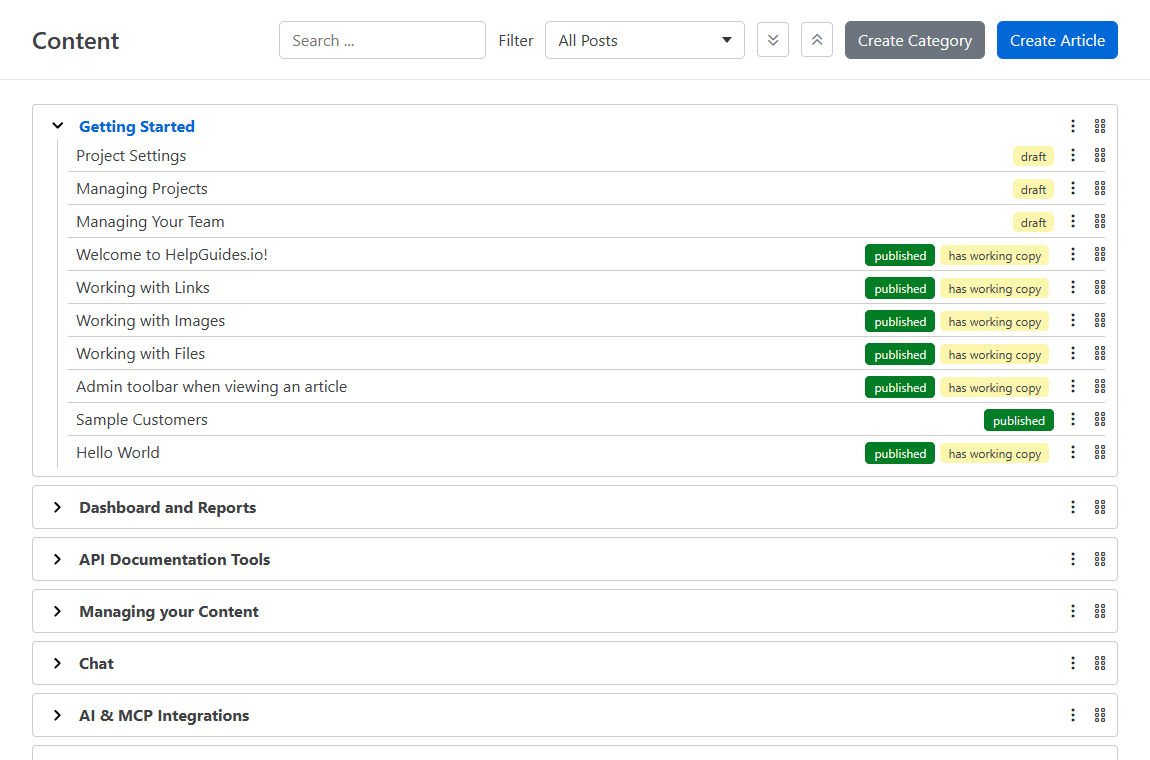The height and width of the screenshot is (760, 1150).
Task: Expand the API Documentation Tools chevron
Action: [58, 559]
